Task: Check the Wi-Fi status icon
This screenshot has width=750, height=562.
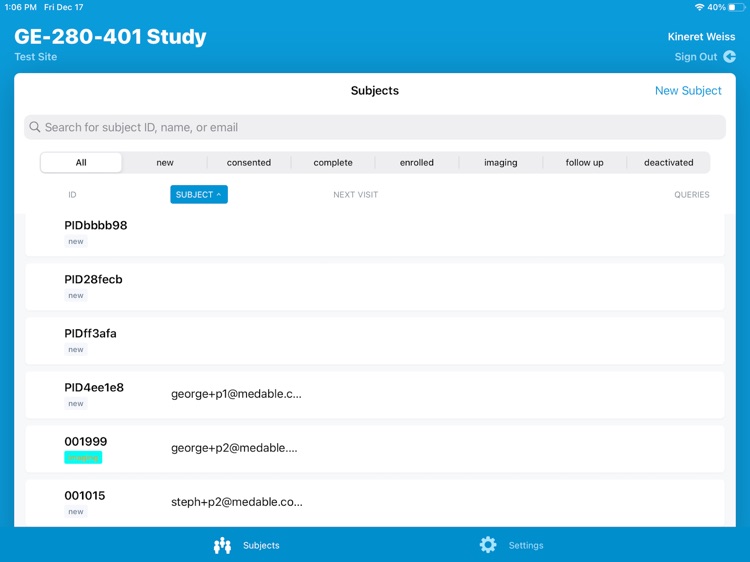Action: (x=699, y=7)
